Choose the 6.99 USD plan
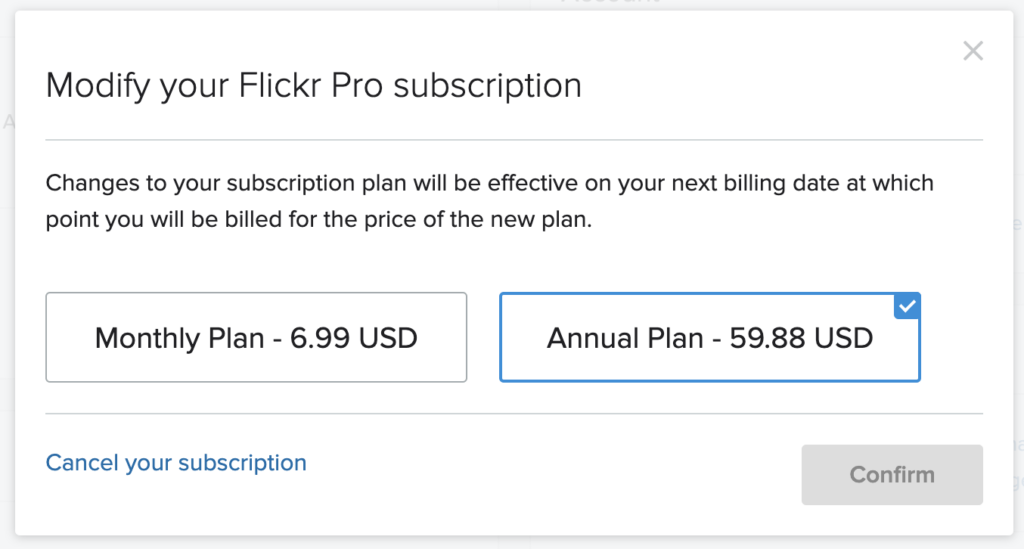 (x=256, y=338)
